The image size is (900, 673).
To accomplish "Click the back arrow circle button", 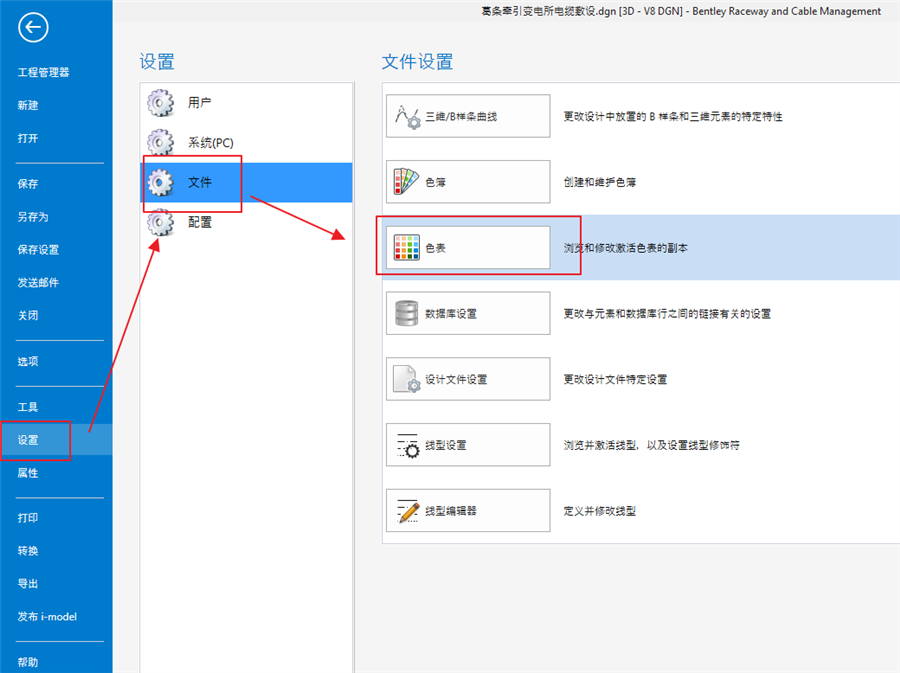I will coord(33,28).
